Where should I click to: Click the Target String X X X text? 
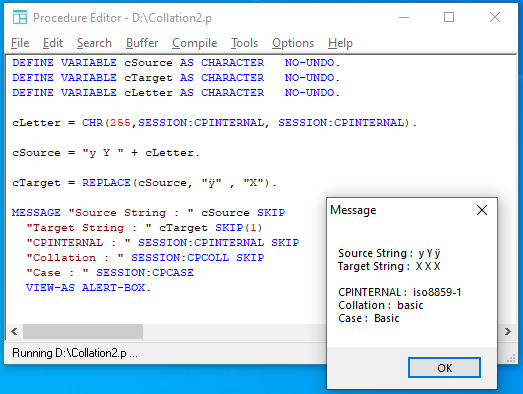pyautogui.click(x=389, y=266)
